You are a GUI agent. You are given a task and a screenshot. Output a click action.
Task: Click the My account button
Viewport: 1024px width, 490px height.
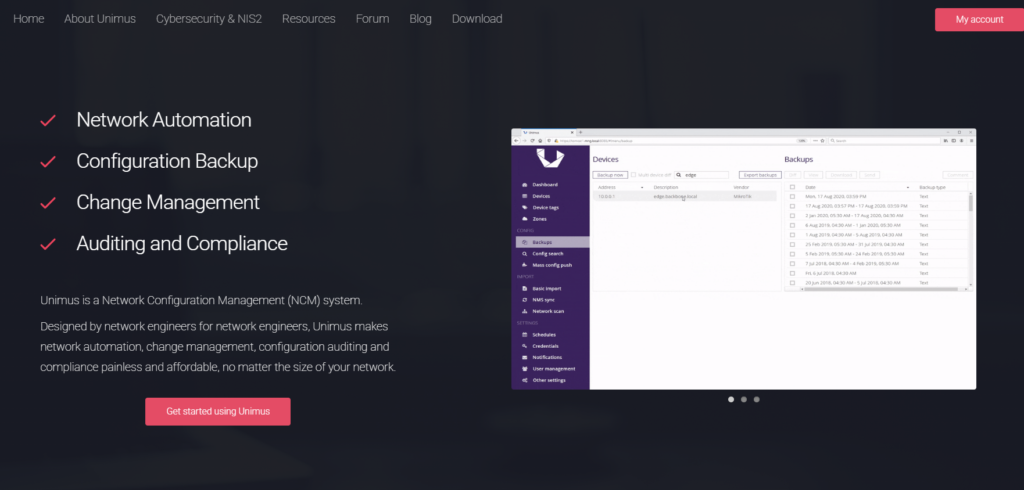click(980, 20)
